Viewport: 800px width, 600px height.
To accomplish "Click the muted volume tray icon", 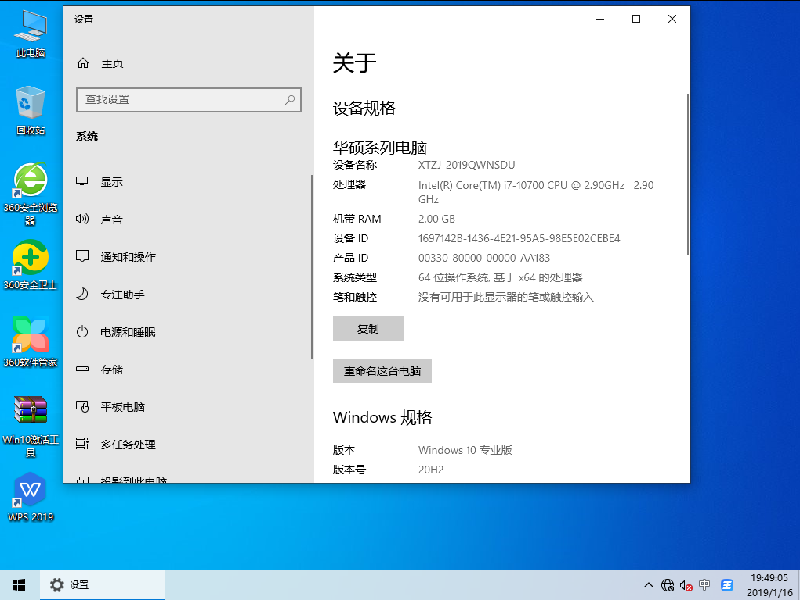I will coord(686,586).
